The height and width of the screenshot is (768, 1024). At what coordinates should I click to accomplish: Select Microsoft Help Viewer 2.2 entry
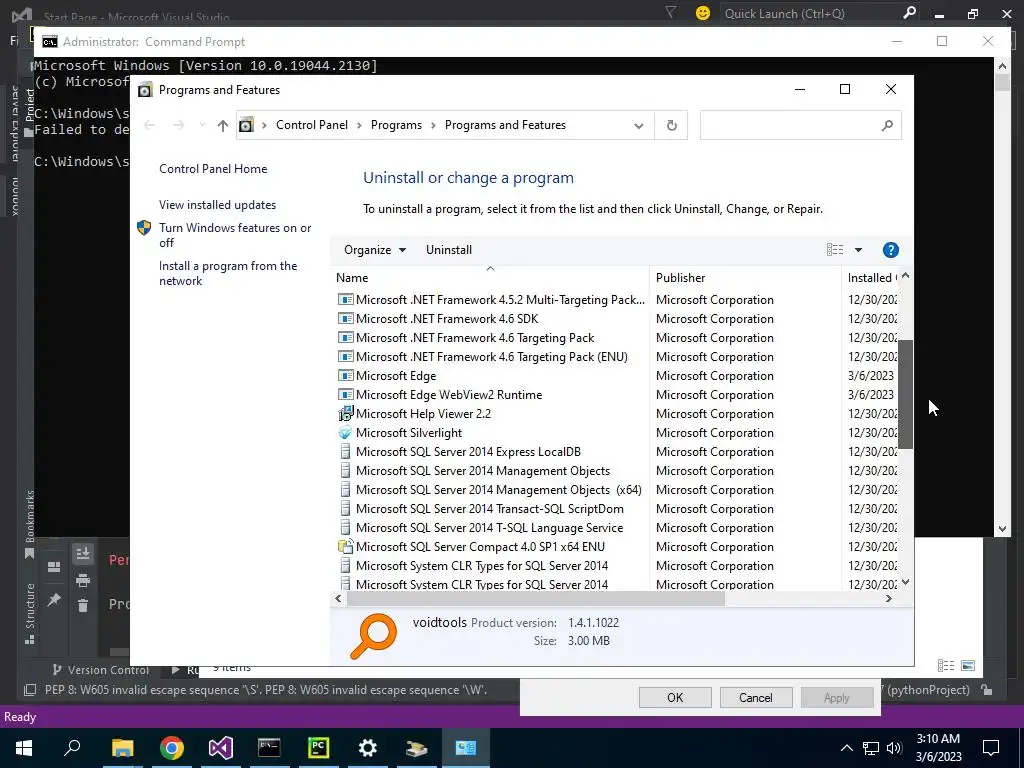coord(423,413)
